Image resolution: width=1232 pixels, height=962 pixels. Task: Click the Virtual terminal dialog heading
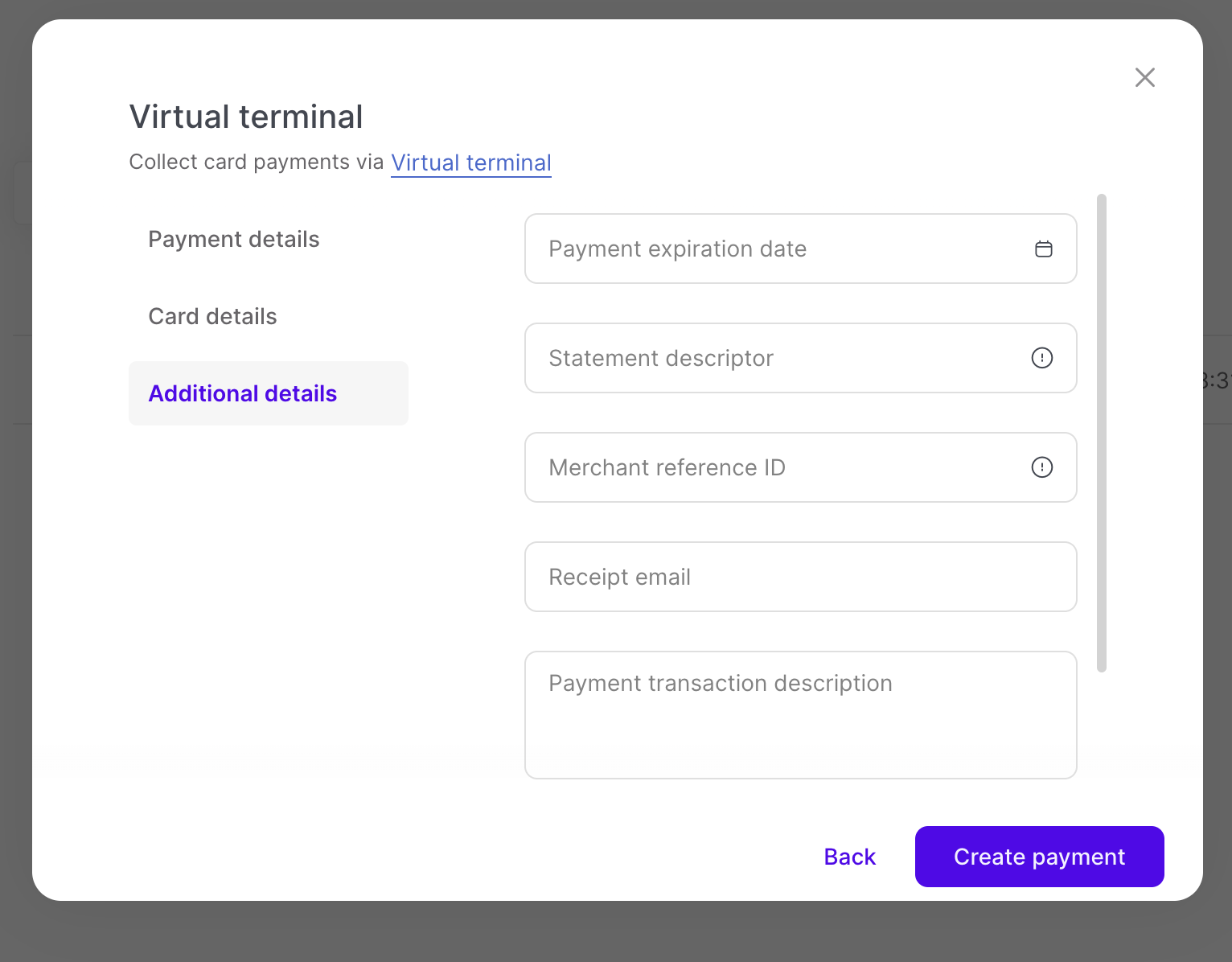pyautogui.click(x=246, y=117)
